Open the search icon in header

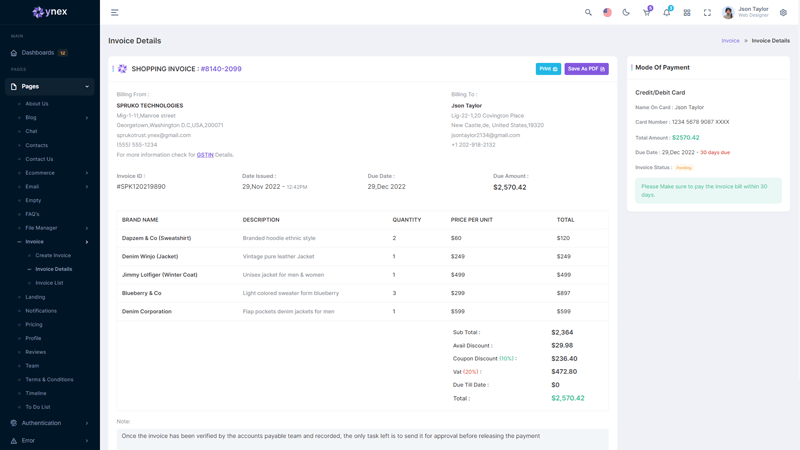(588, 13)
